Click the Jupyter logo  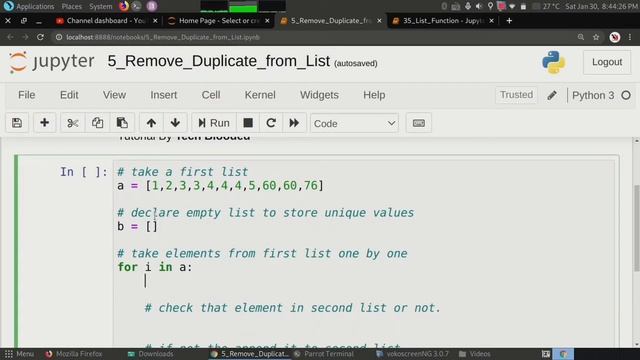(51, 62)
